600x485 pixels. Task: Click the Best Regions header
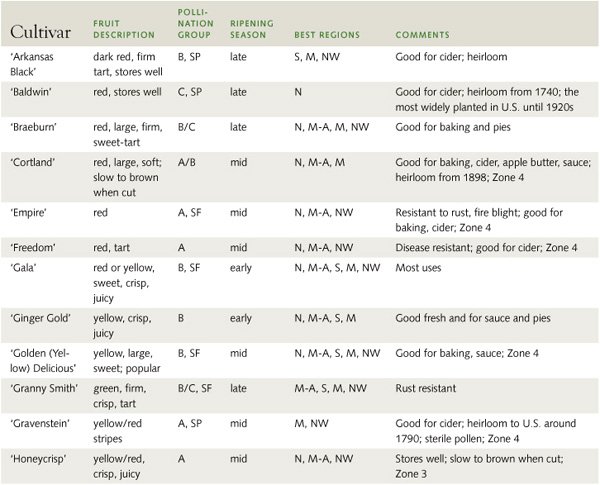[x=327, y=35]
